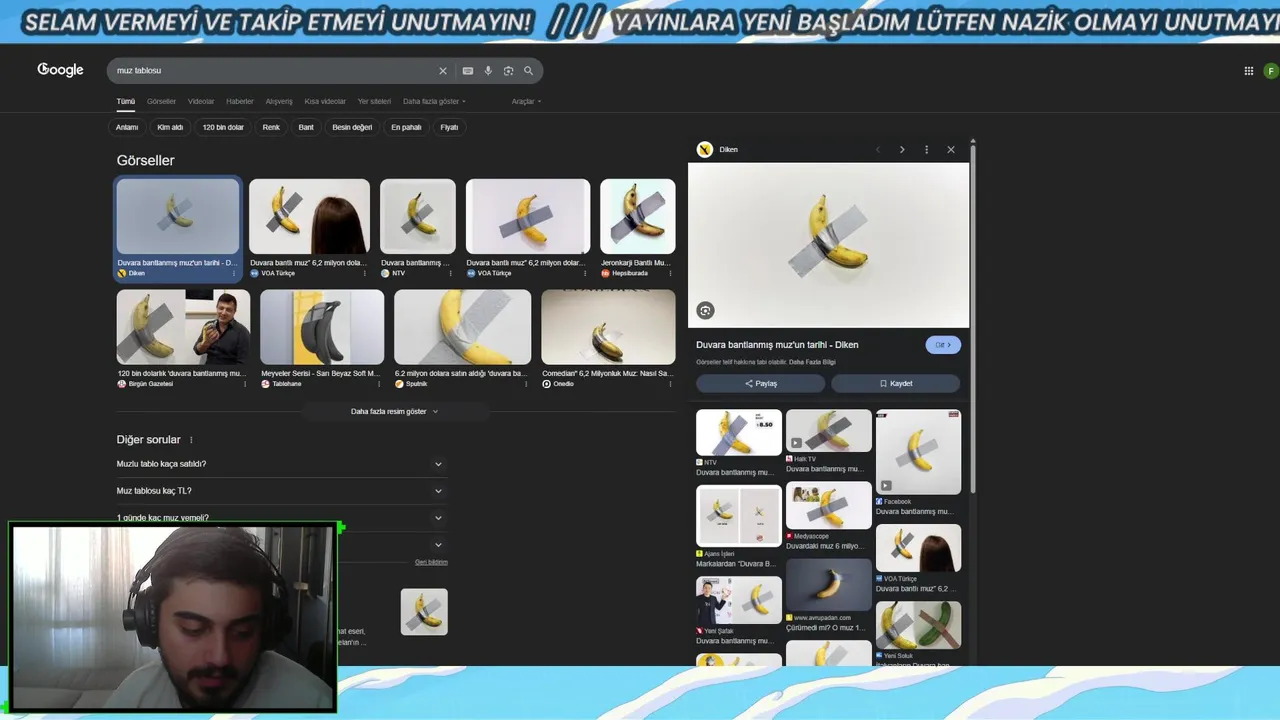The width and height of the screenshot is (1280, 720).
Task: Open Diken site icon in preview header
Action: coord(705,149)
